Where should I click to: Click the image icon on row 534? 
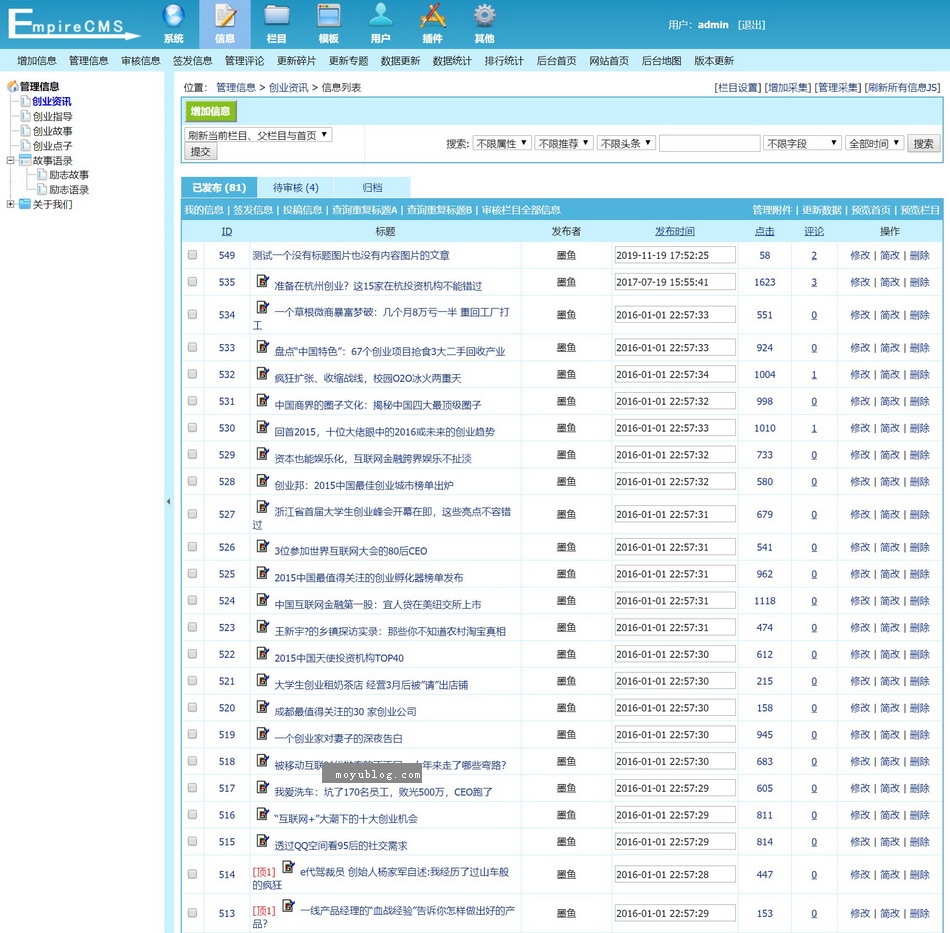(262, 307)
